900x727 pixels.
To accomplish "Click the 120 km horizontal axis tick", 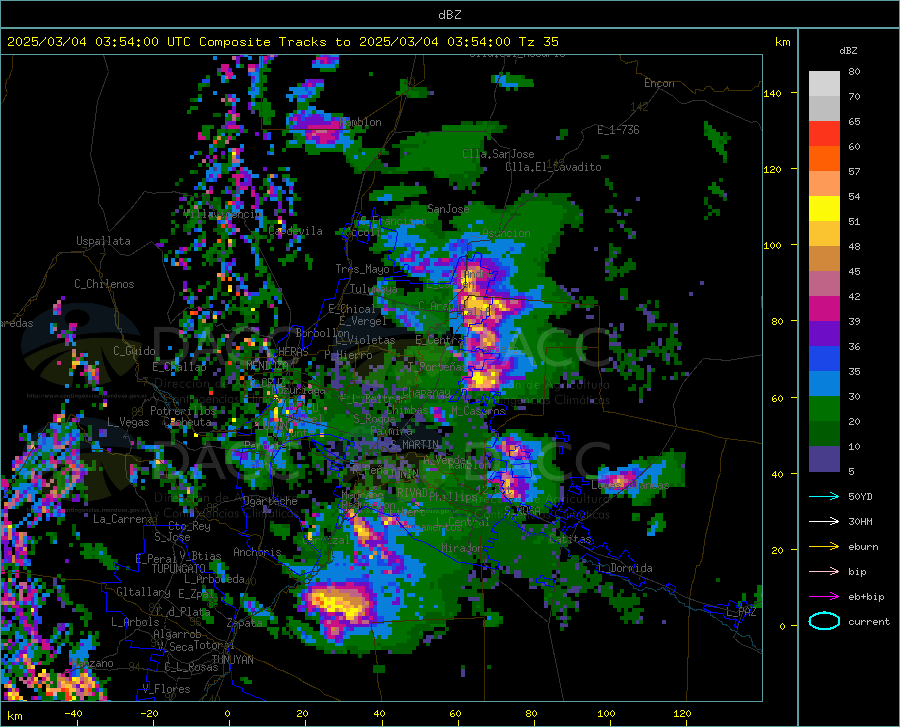I will coord(682,714).
